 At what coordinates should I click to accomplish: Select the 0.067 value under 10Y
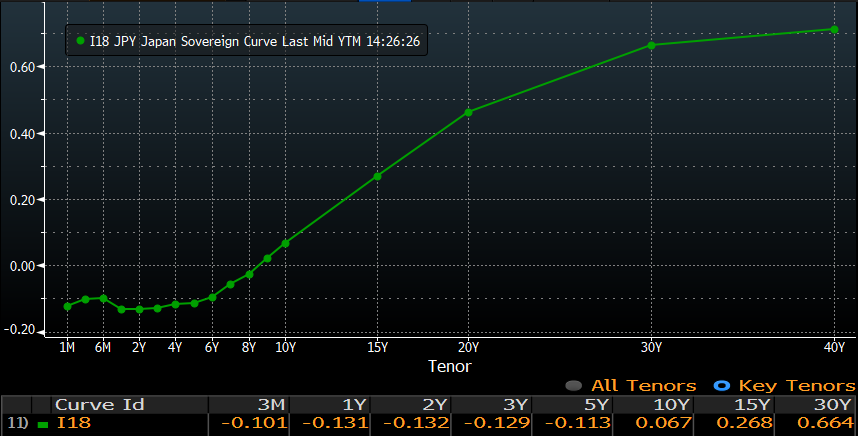pyautogui.click(x=664, y=423)
